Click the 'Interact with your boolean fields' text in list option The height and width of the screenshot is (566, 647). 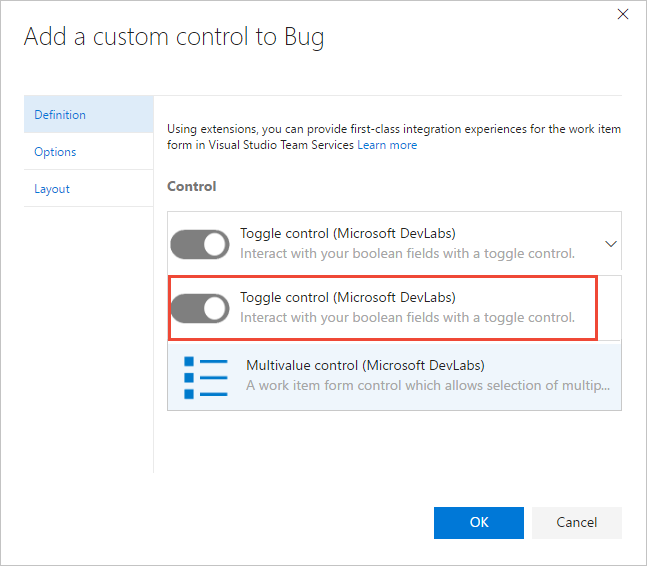click(407, 318)
